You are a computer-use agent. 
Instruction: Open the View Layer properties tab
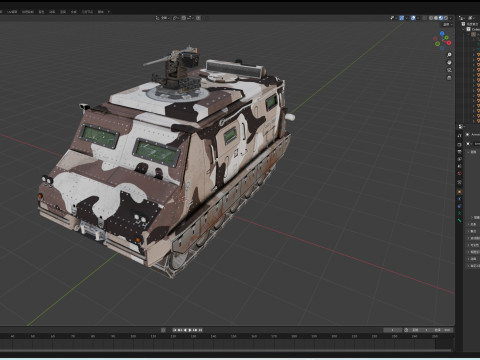[x=459, y=159]
